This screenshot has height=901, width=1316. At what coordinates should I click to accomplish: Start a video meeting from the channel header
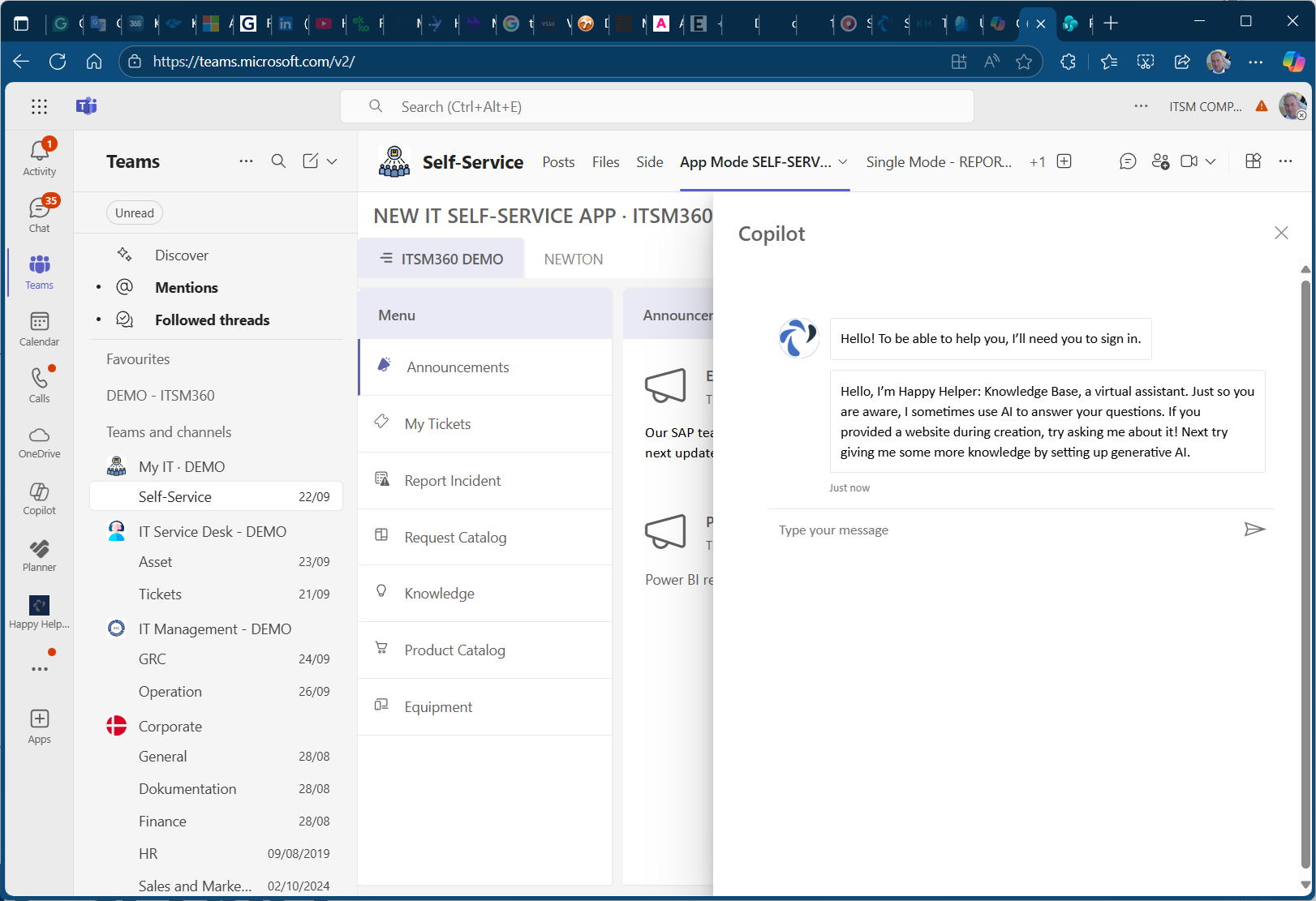[1189, 161]
